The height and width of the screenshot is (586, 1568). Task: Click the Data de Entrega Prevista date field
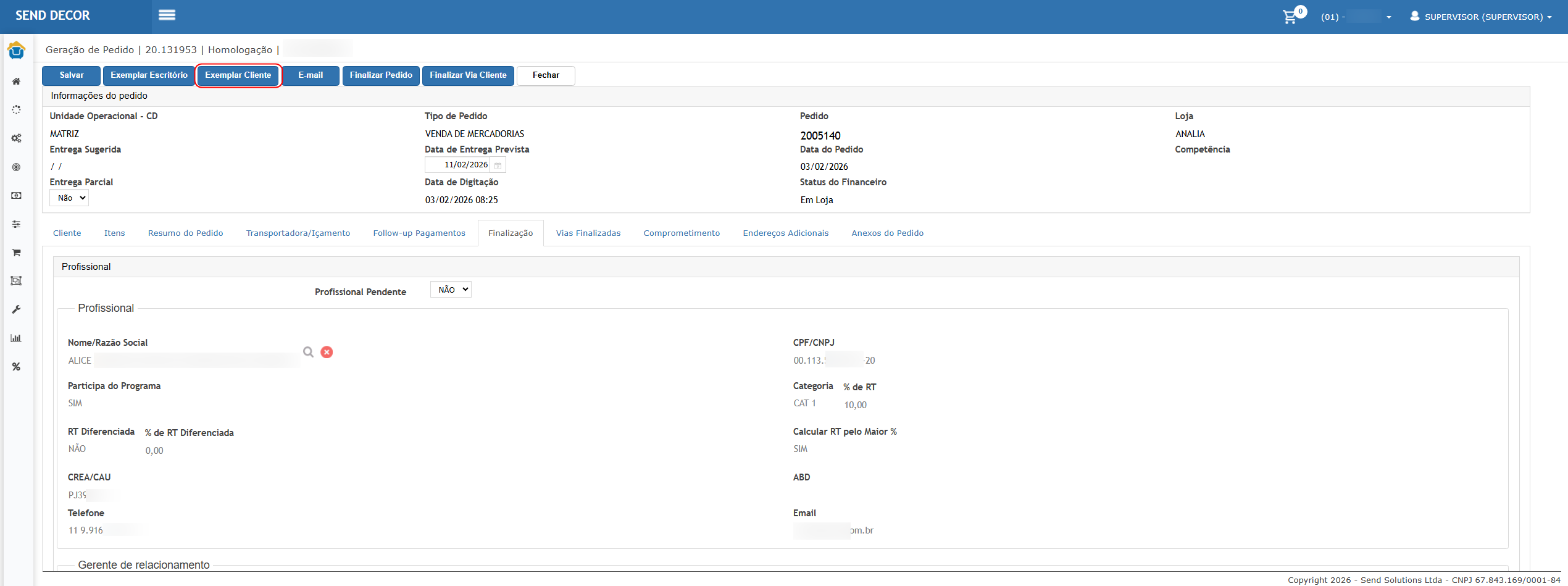458,165
